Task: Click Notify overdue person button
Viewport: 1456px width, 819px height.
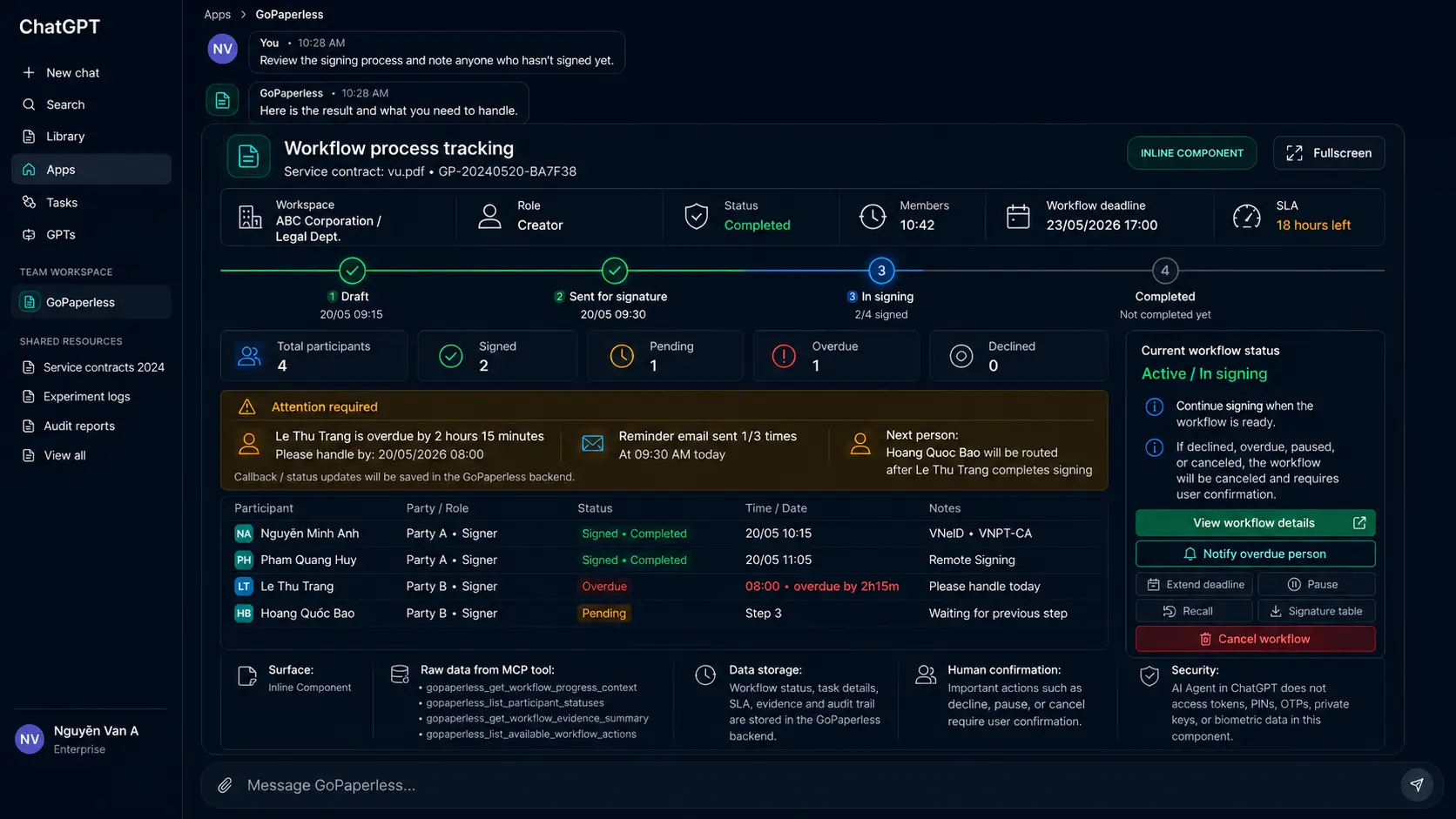Action: click(x=1255, y=554)
